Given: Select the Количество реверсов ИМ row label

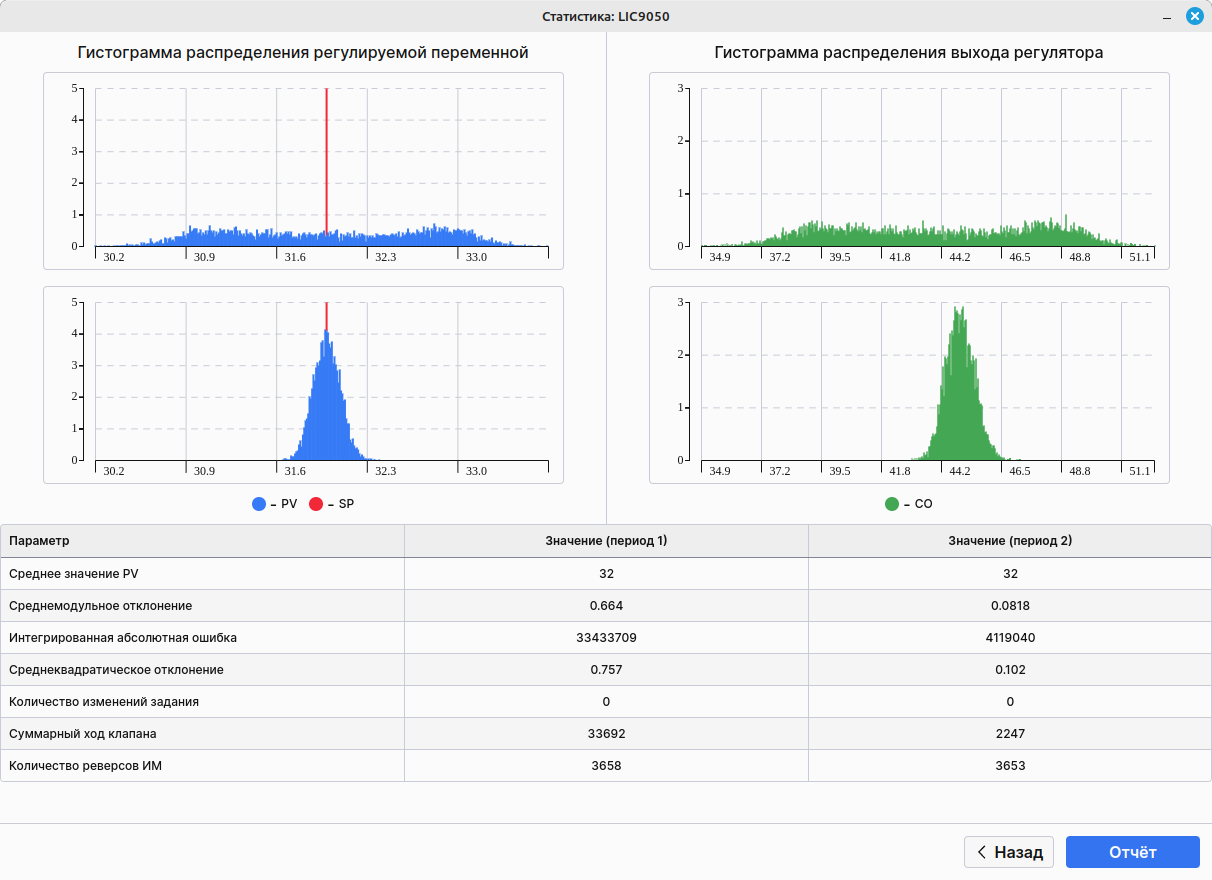Looking at the screenshot, I should (88, 766).
